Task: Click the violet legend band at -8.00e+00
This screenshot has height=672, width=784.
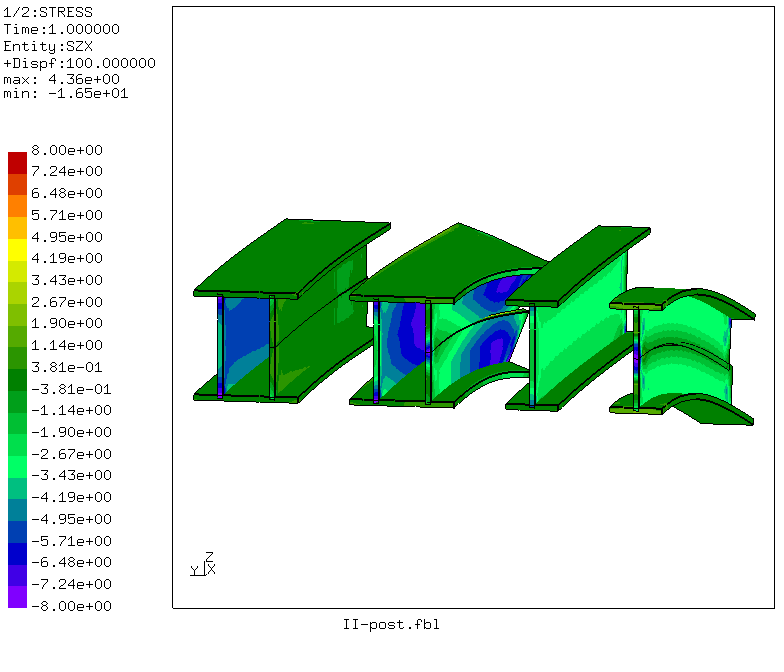Action: tap(18, 597)
